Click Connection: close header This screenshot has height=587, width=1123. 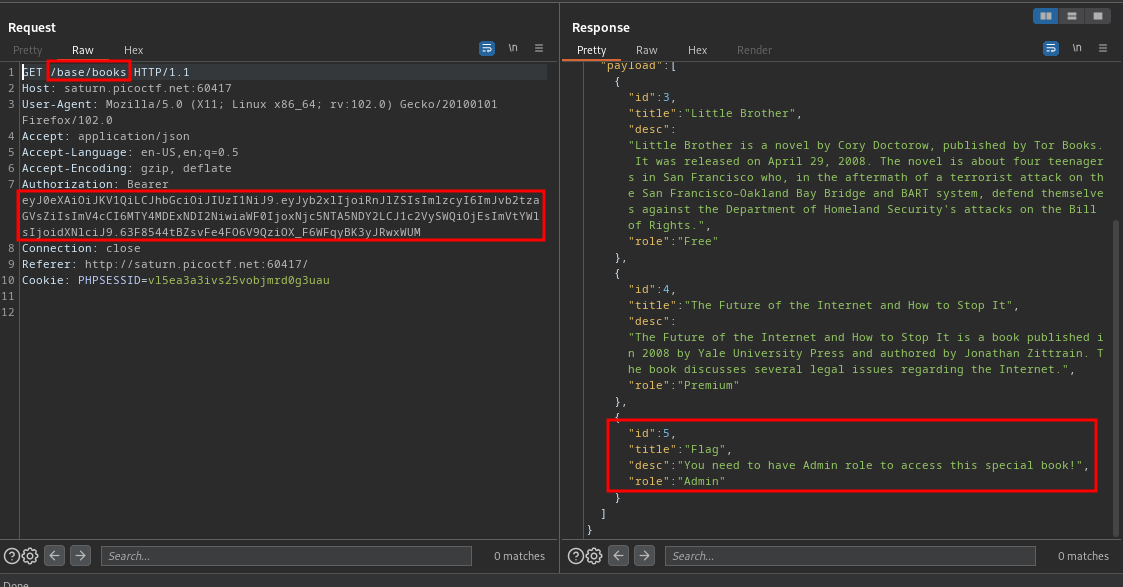coord(81,248)
